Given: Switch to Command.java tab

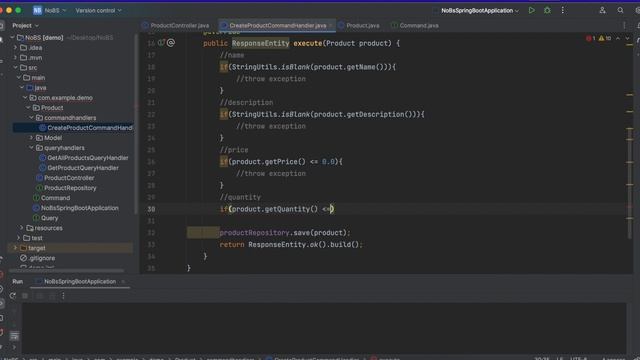Looking at the screenshot, I should (x=415, y=25).
